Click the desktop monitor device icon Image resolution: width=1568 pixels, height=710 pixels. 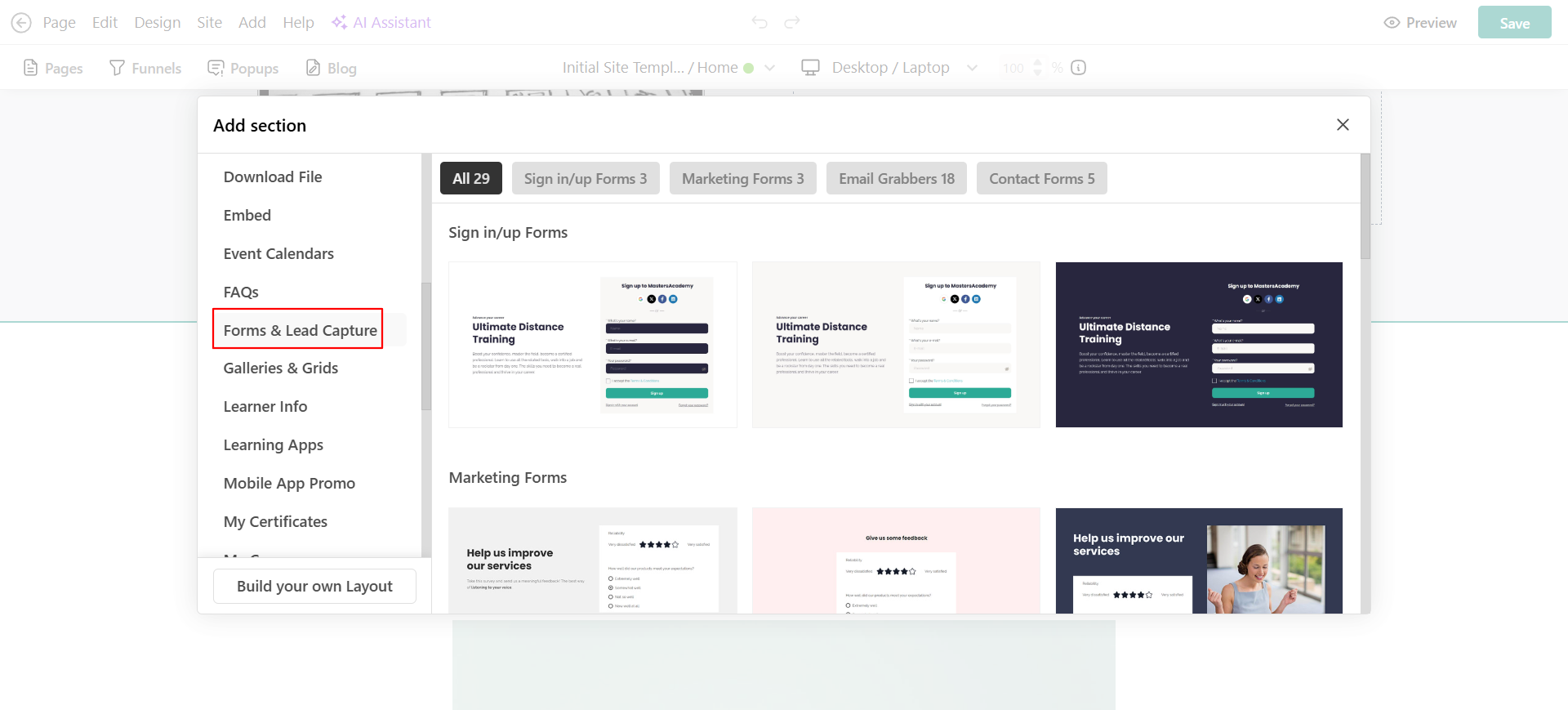point(810,68)
